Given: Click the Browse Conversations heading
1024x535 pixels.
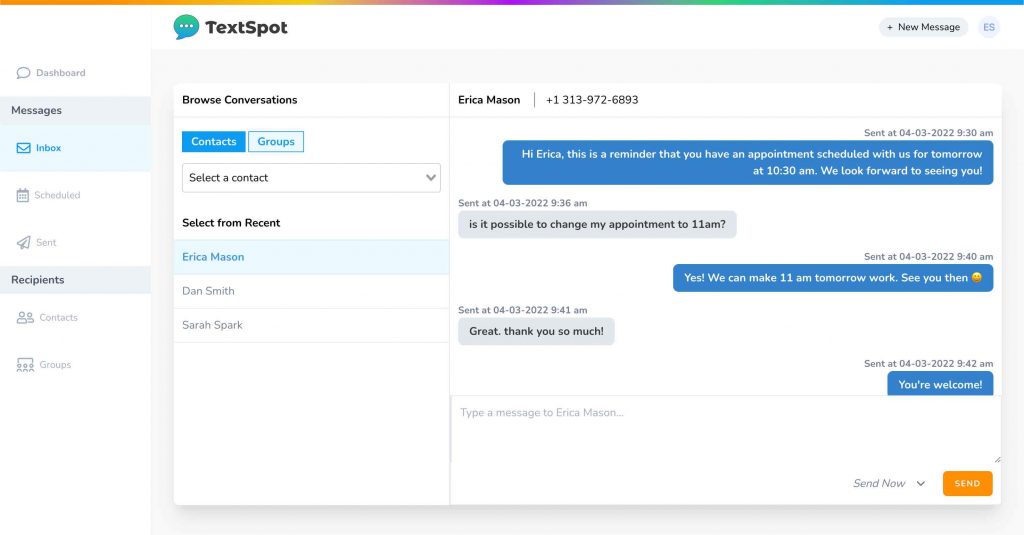Looking at the screenshot, I should coord(240,100).
